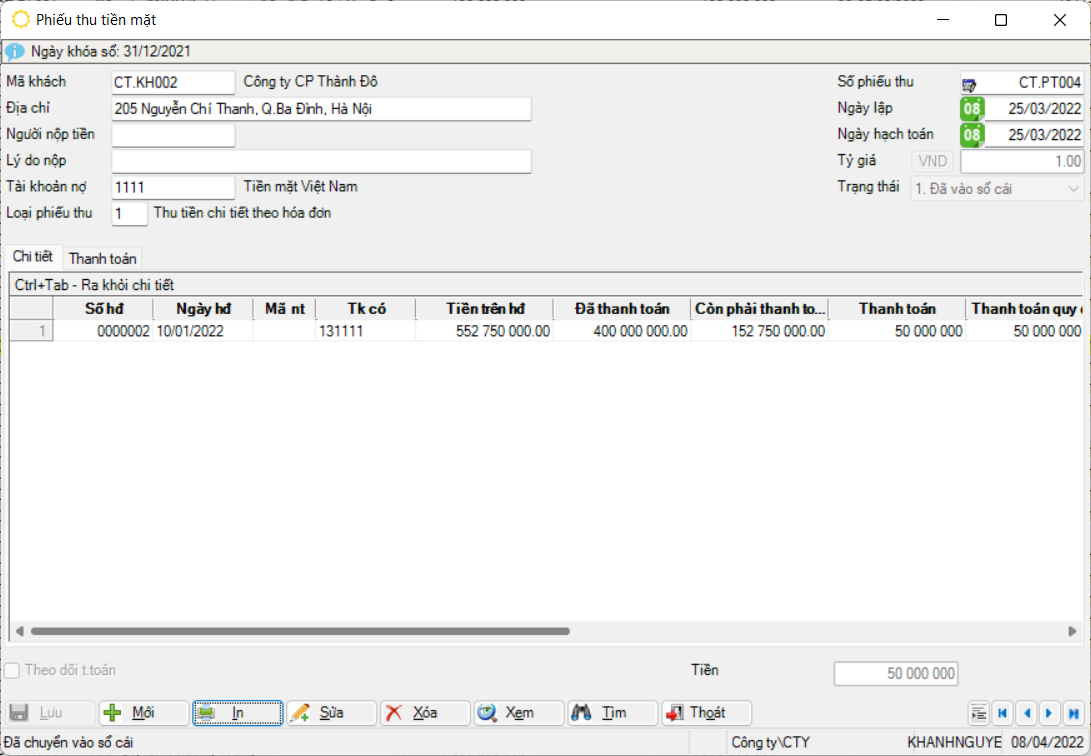Select the Tk có column header

click(x=366, y=309)
